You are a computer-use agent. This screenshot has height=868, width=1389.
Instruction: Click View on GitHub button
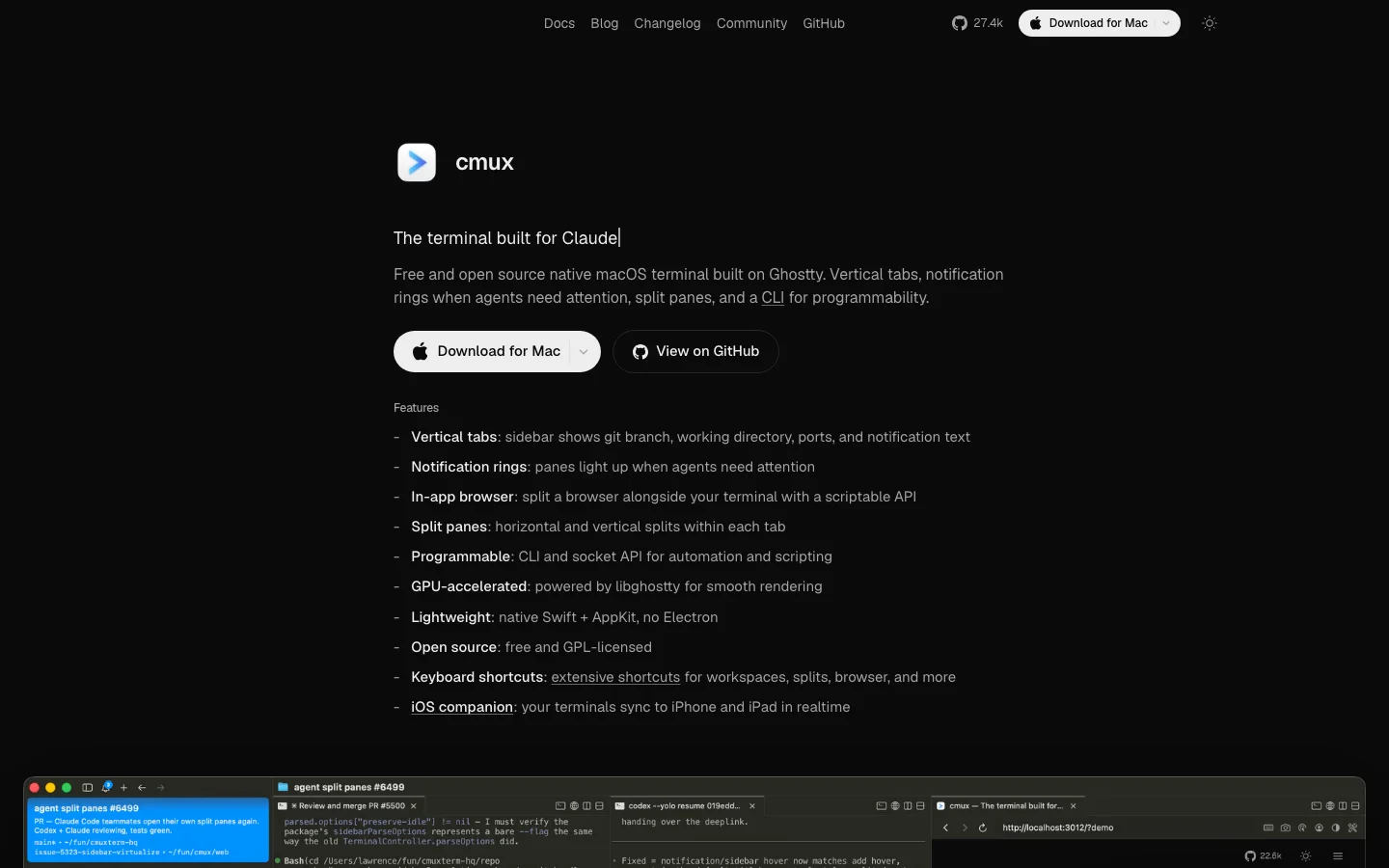(x=695, y=352)
